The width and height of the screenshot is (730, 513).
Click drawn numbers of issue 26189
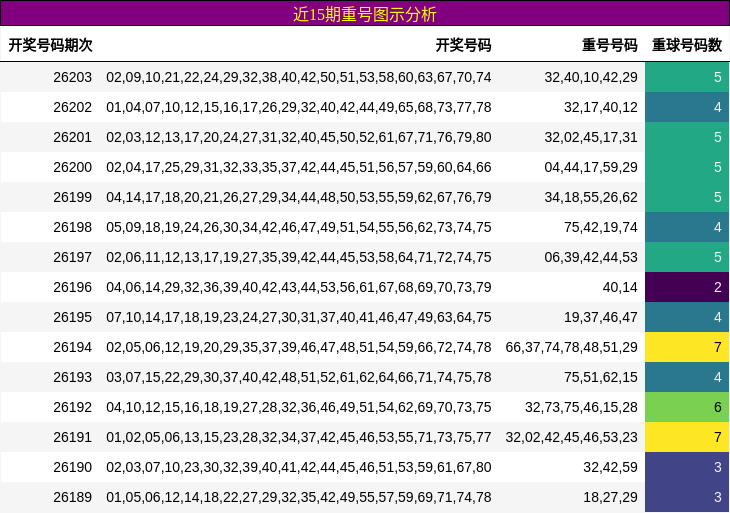299,497
